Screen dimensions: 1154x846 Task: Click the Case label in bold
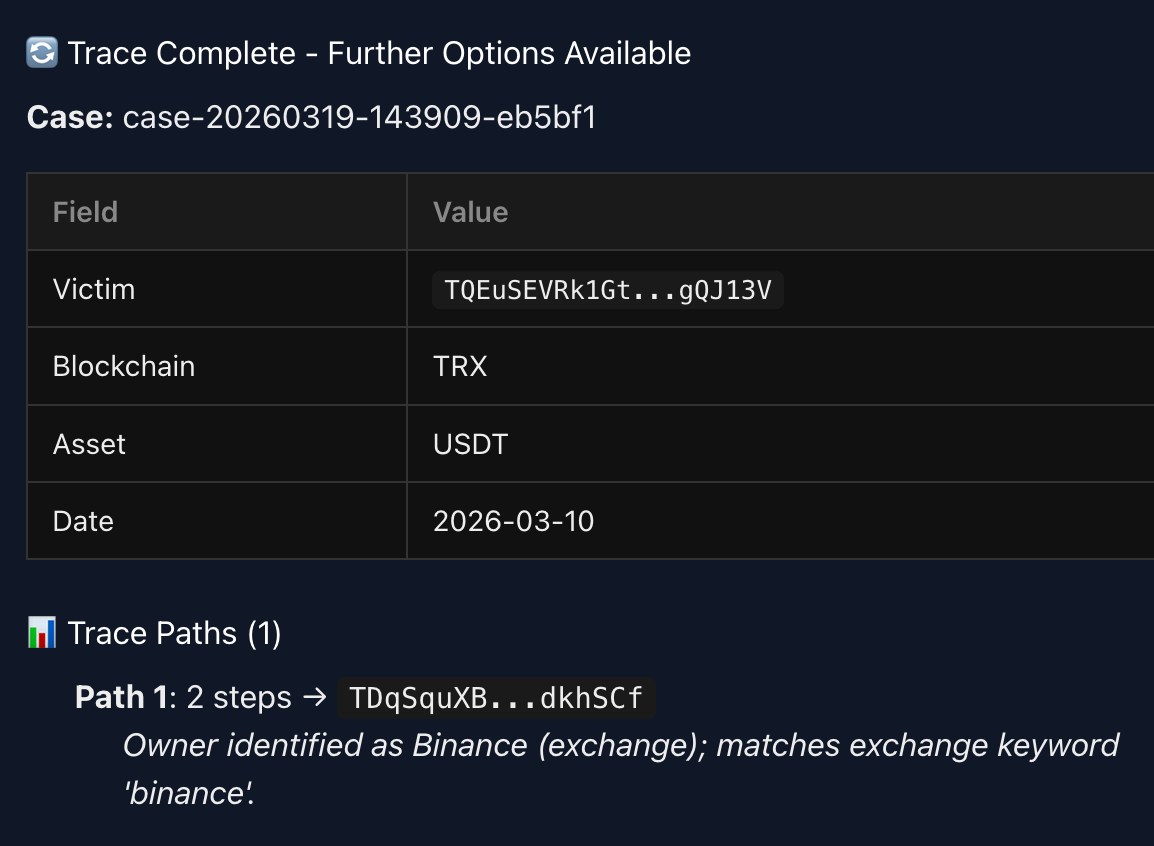70,117
